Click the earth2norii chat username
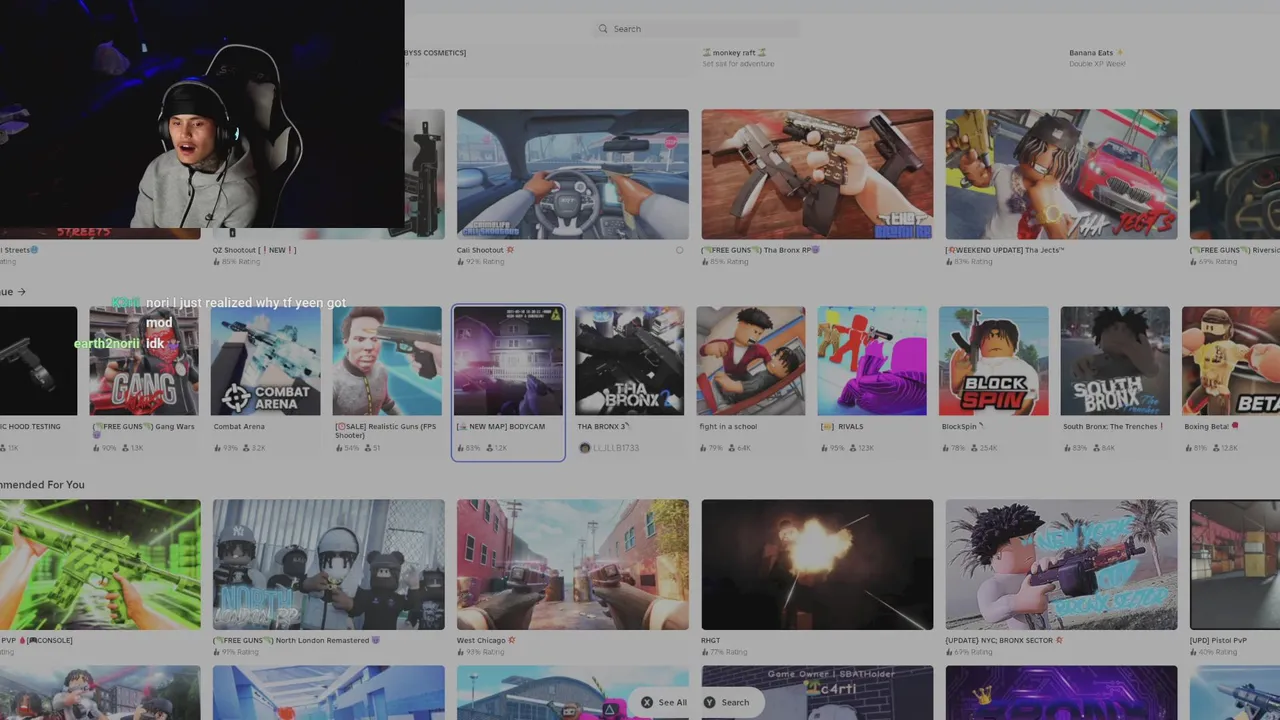This screenshot has width=1280, height=720. (107, 344)
